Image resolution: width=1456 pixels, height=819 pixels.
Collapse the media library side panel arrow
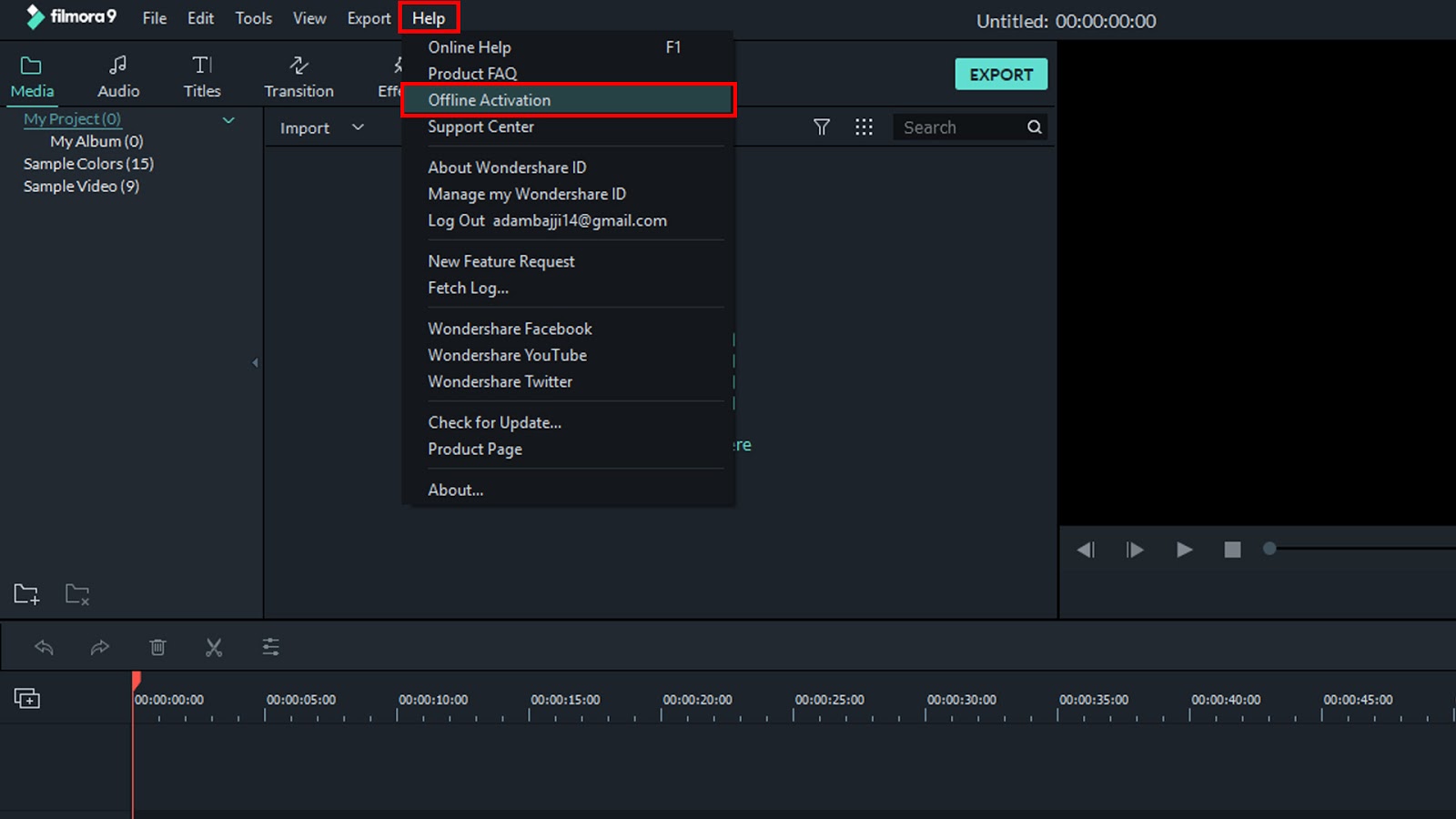[x=256, y=363]
